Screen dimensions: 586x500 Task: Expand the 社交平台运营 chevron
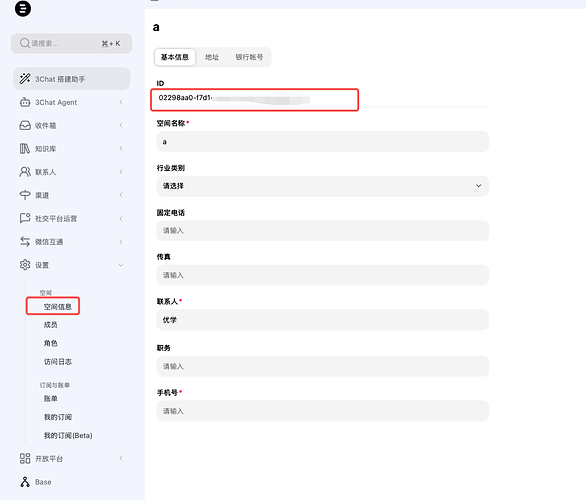(x=121, y=218)
